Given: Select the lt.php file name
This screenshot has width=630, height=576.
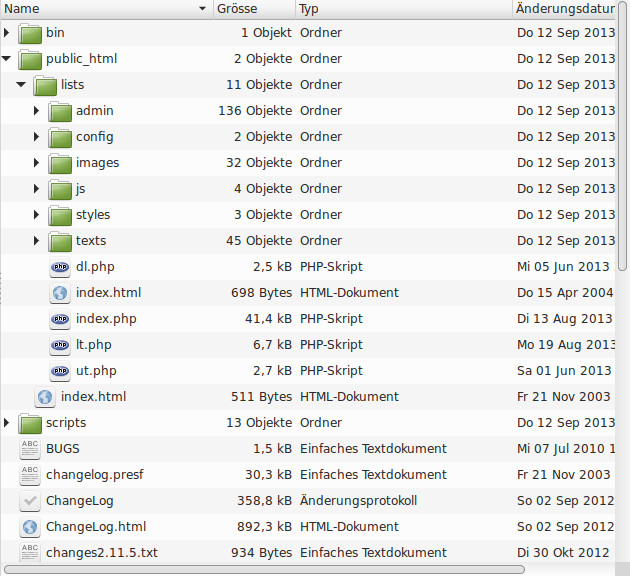Looking at the screenshot, I should tap(94, 345).
